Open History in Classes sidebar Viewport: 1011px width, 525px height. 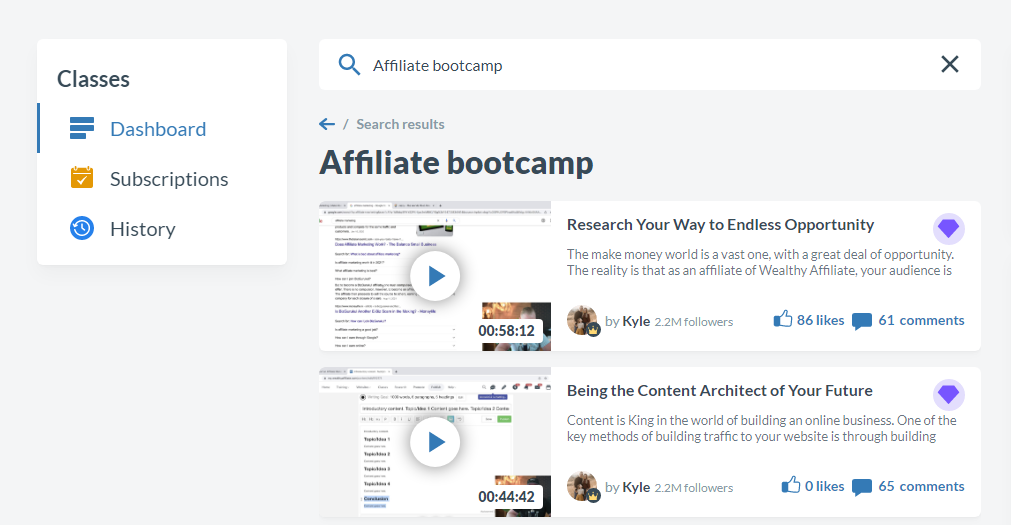coord(142,229)
